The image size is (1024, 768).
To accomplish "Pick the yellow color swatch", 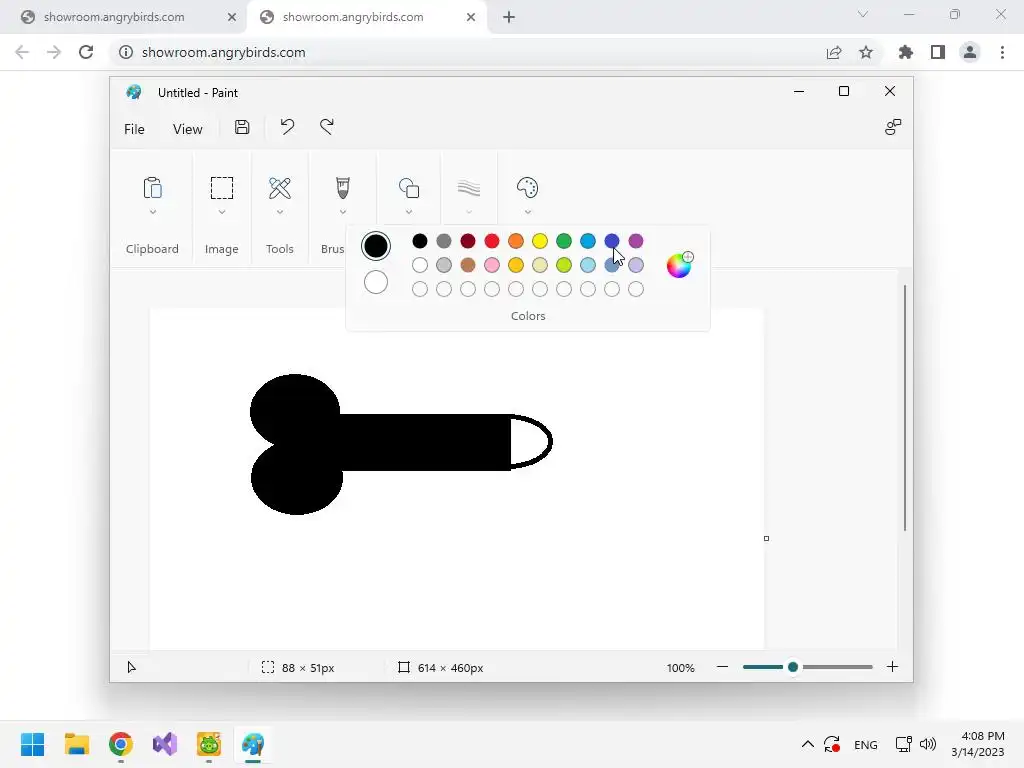I will point(539,241).
